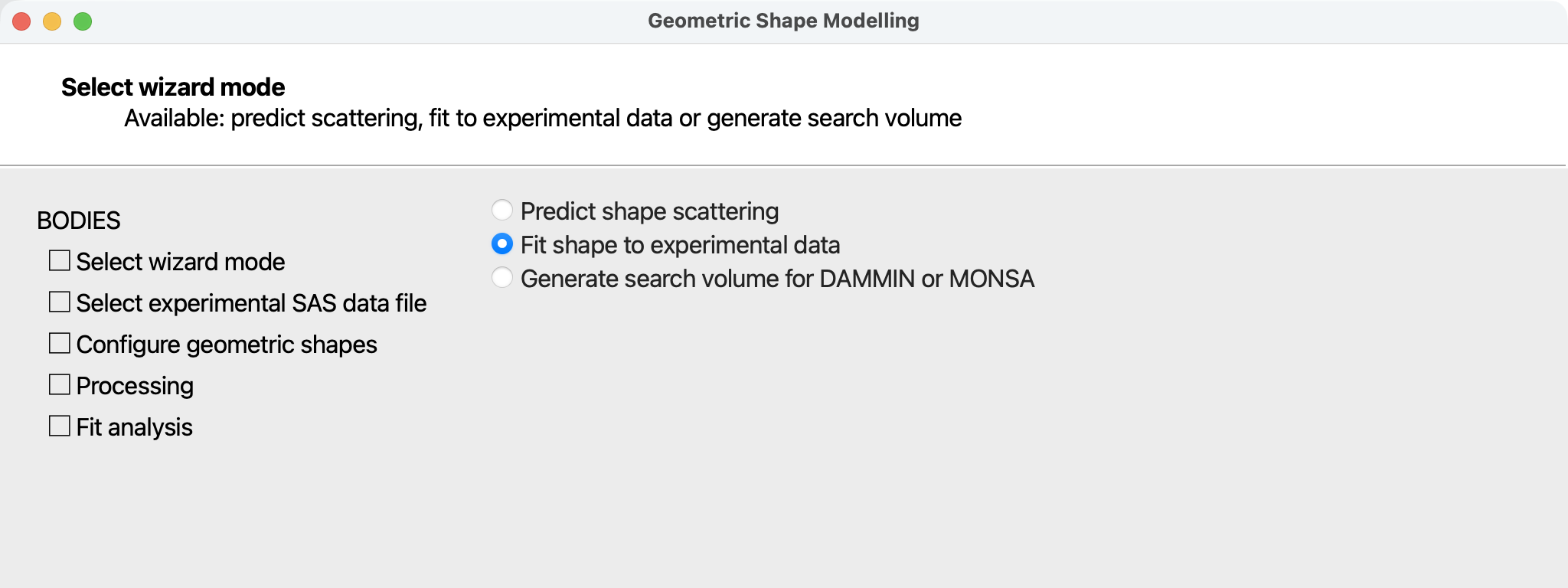Image resolution: width=1568 pixels, height=588 pixels.
Task: Tick the checkbox next to Processing
Action: pyautogui.click(x=60, y=385)
